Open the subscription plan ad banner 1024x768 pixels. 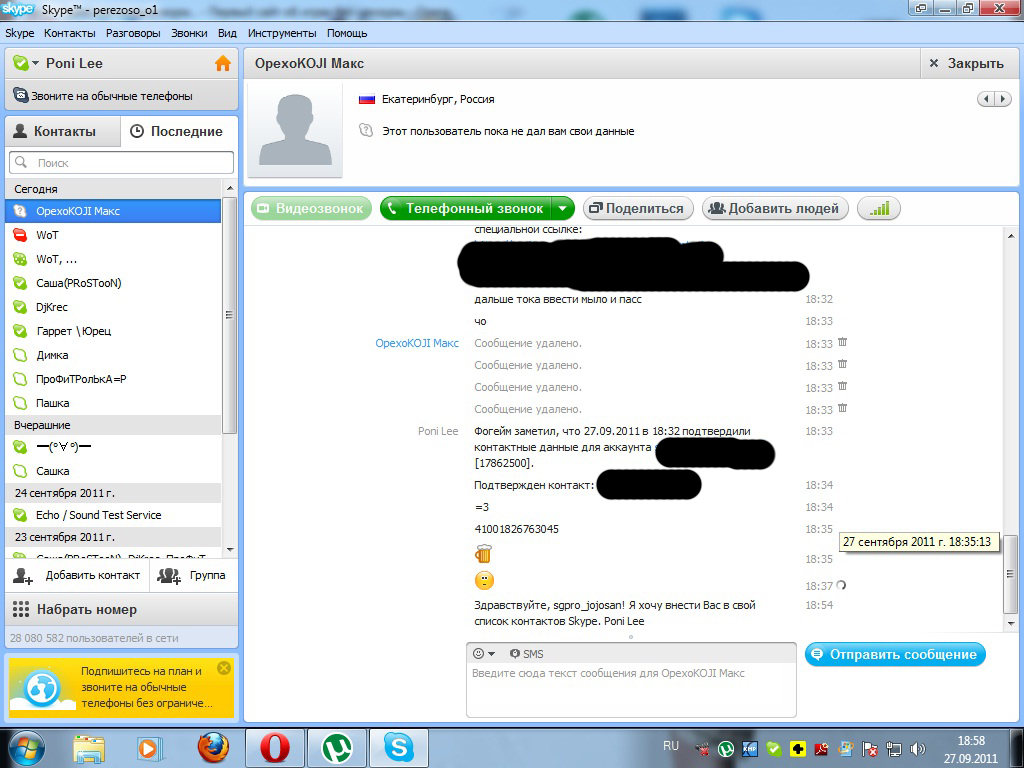tap(121, 687)
